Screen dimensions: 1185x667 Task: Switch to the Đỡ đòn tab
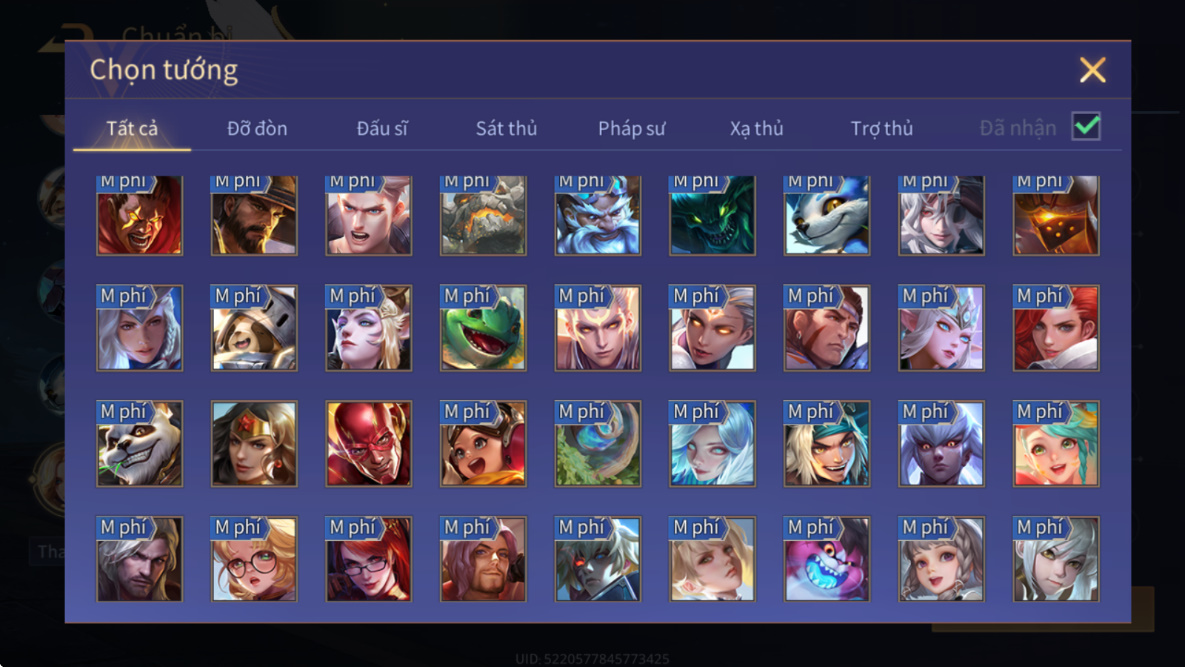coord(257,128)
